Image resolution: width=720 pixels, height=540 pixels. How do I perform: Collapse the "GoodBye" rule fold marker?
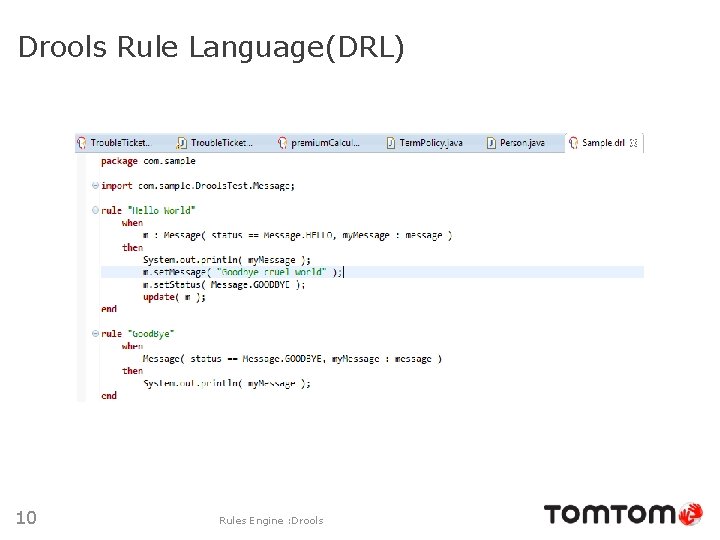95,333
